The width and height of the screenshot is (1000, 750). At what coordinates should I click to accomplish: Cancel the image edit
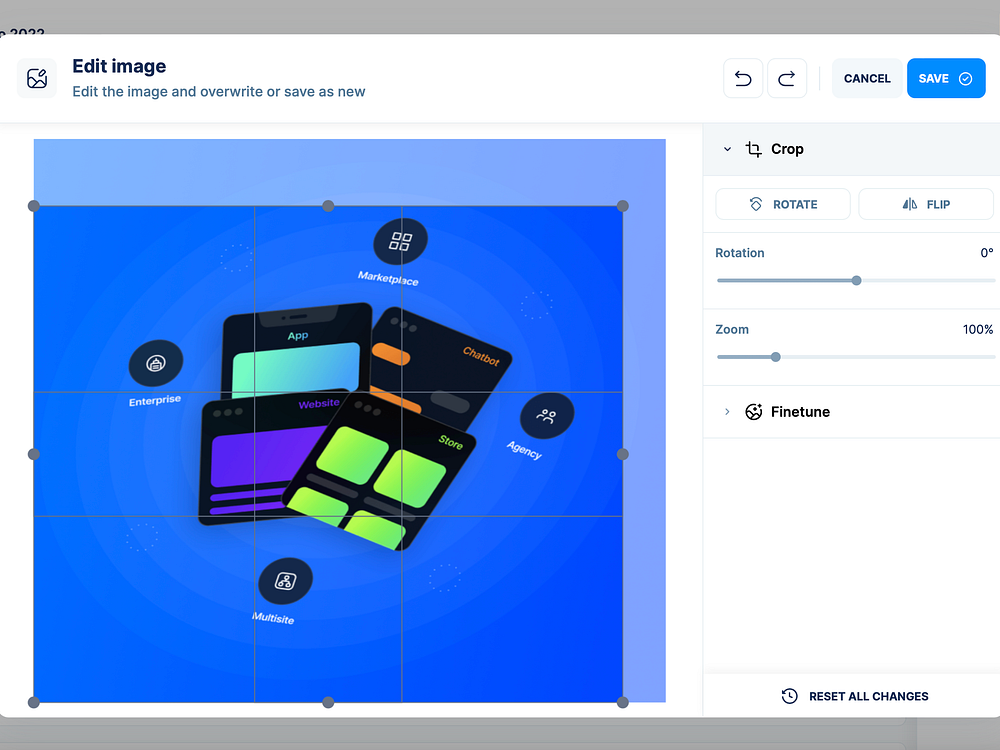pos(867,78)
